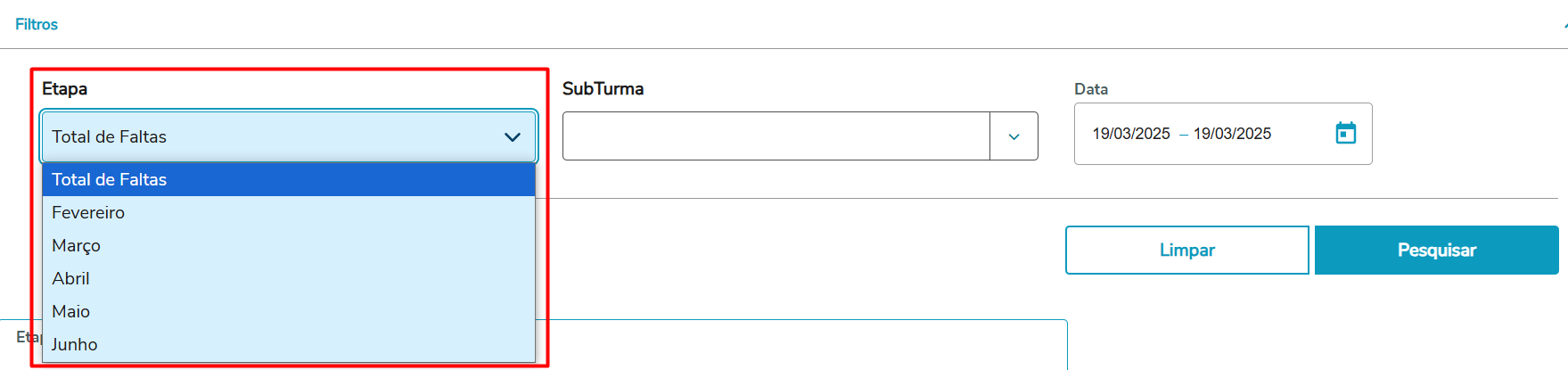Click the Pesquisar button
1568x370 pixels.
point(1436,251)
